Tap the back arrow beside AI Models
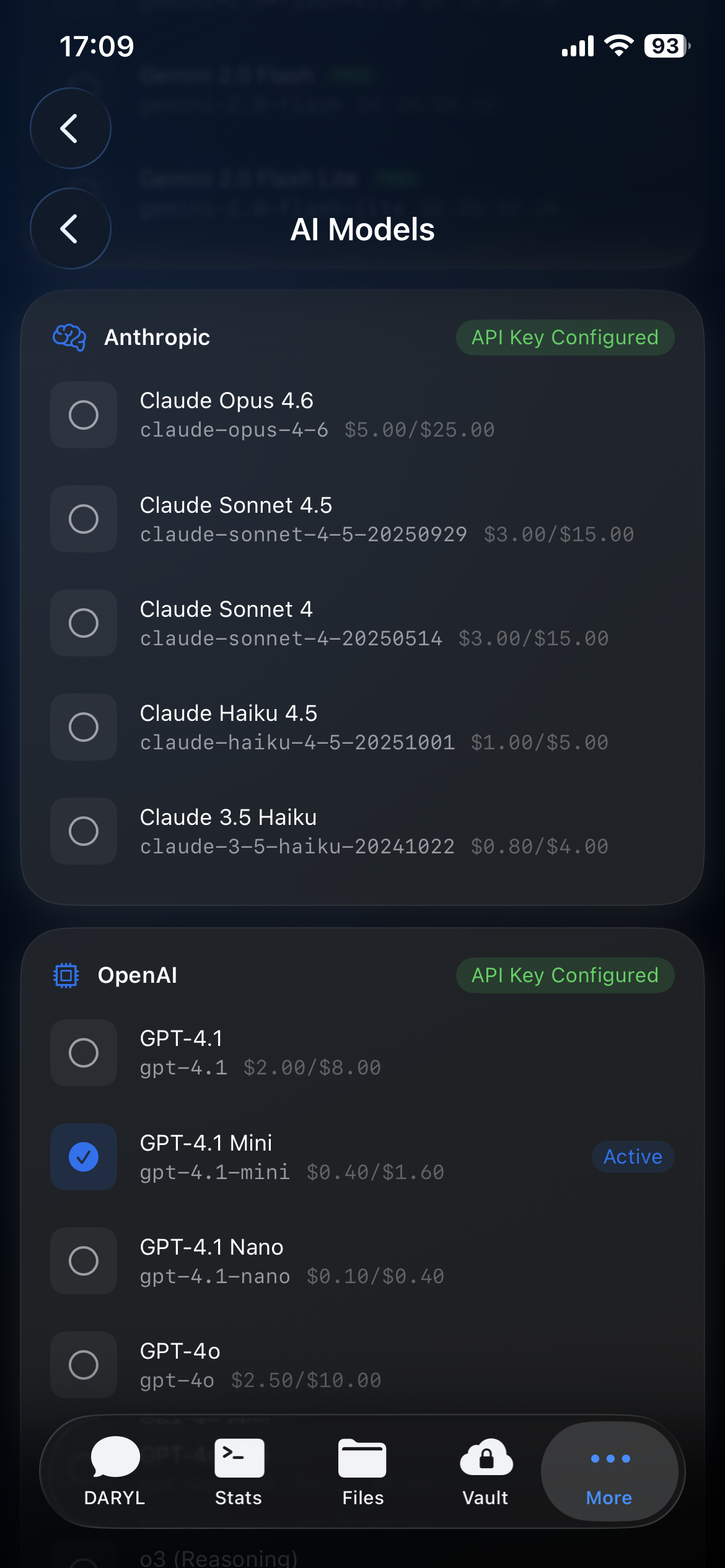Viewport: 725px width, 1568px height. [70, 229]
